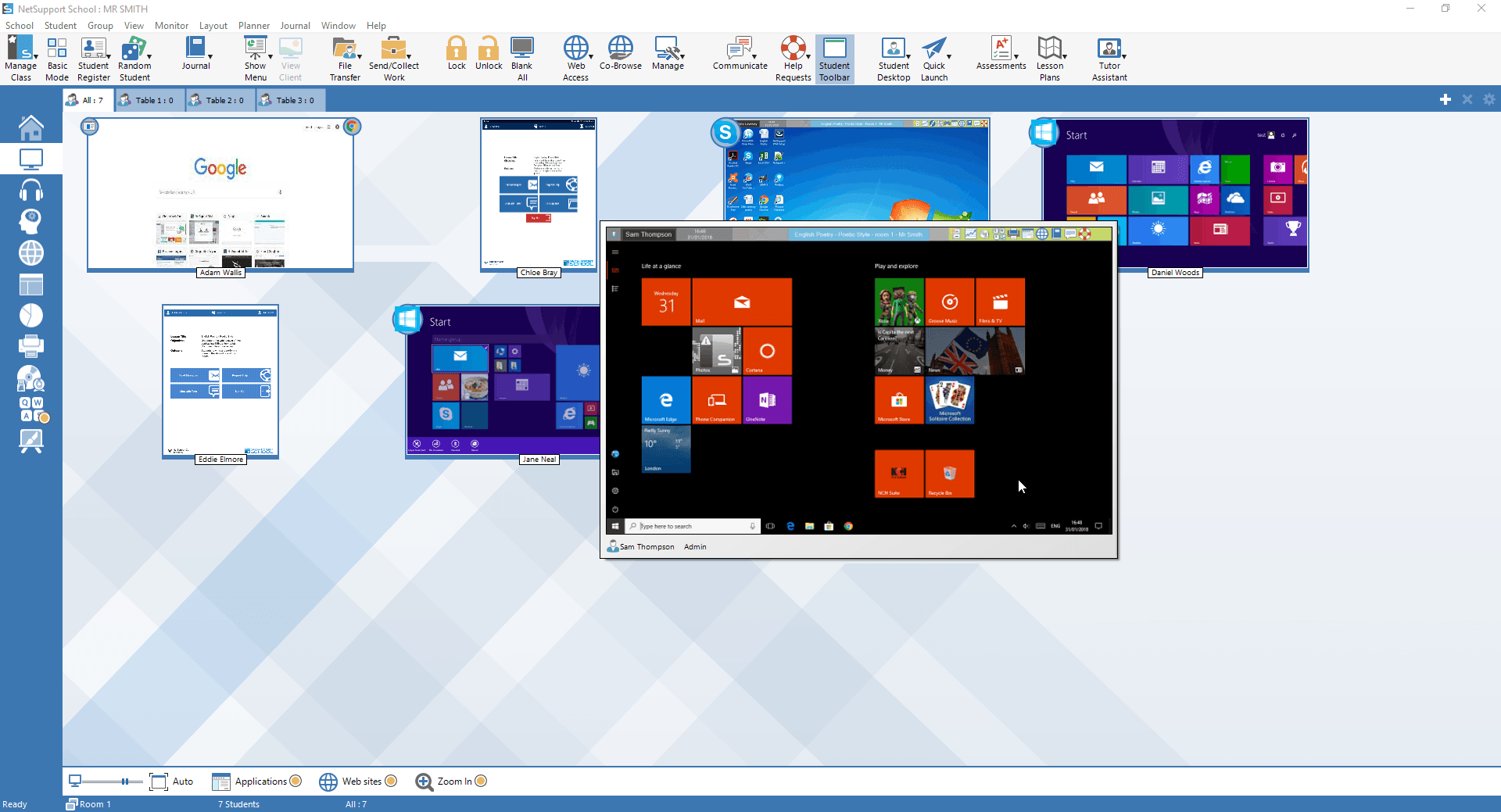Expand the Journal dropdown arrow
Viewport: 1501px width, 812px height.
(x=210, y=56)
